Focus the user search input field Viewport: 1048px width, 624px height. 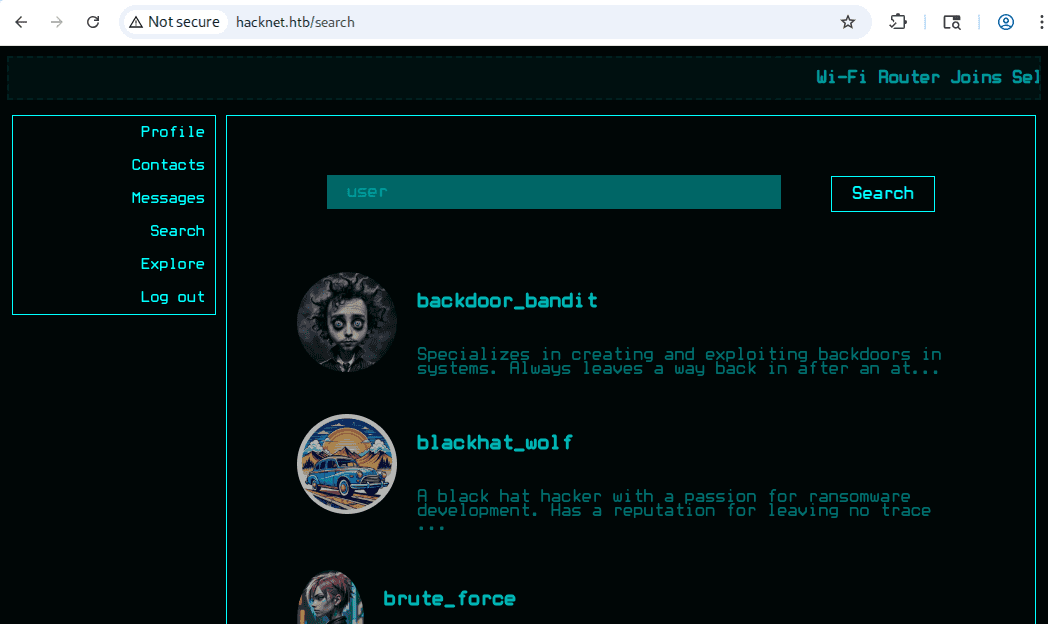click(553, 192)
